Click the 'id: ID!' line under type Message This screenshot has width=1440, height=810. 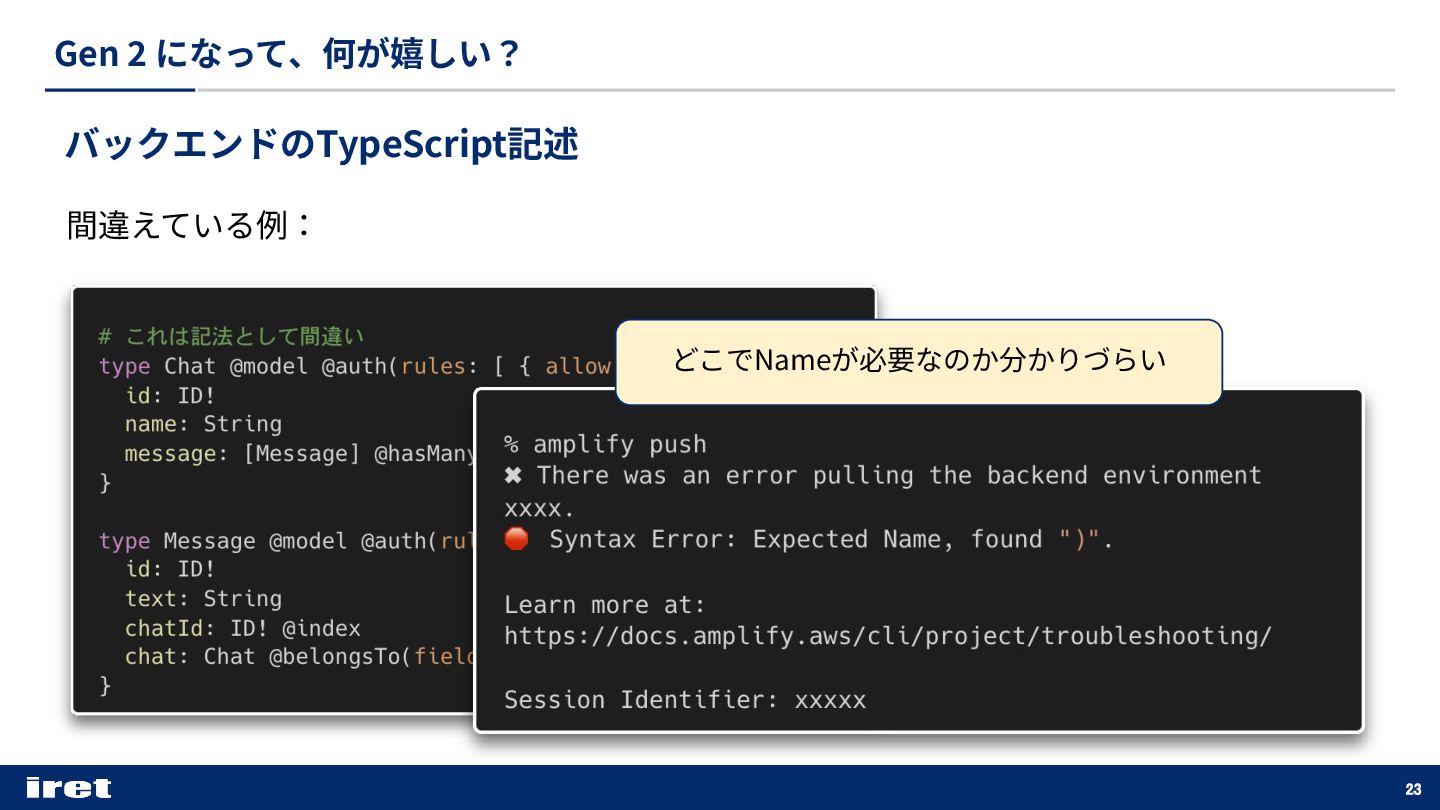(170, 570)
